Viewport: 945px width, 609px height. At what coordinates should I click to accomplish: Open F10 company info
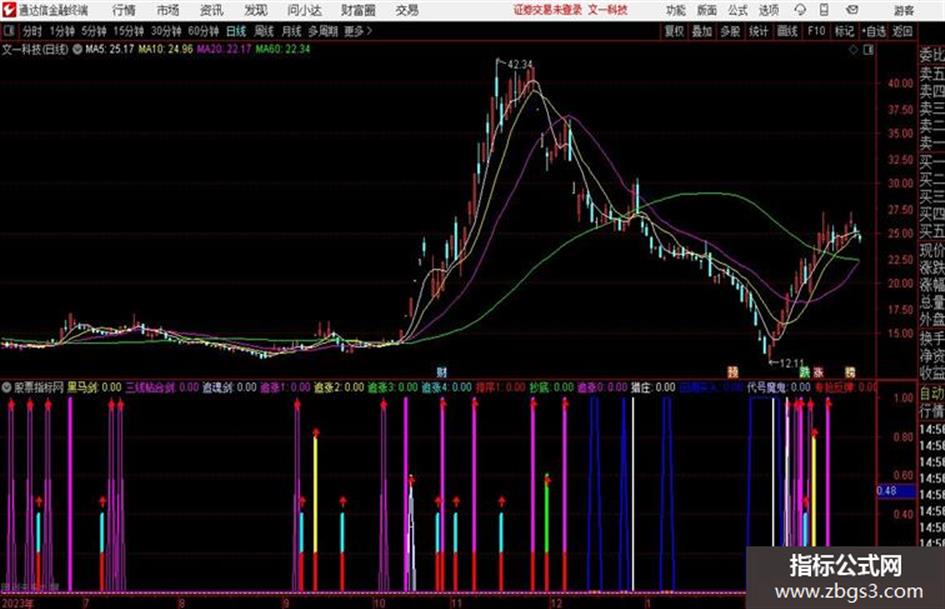click(x=816, y=31)
